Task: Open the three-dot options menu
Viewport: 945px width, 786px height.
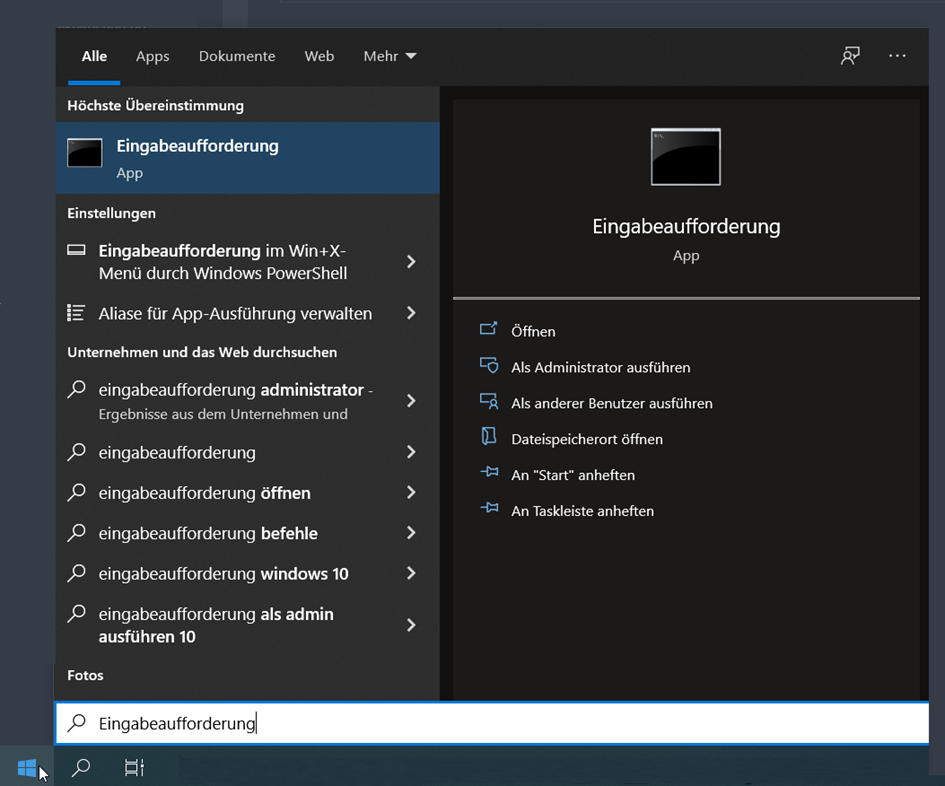Action: pos(897,56)
